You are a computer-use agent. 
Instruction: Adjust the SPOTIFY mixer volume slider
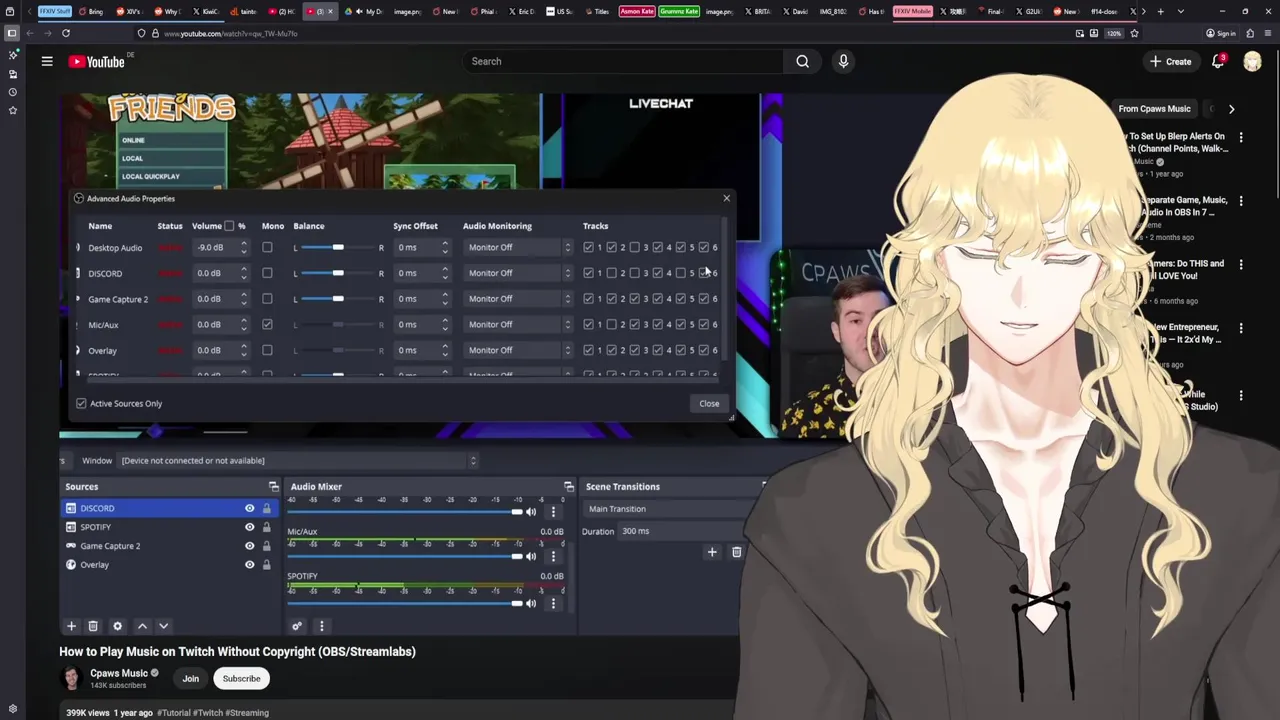pos(405,603)
